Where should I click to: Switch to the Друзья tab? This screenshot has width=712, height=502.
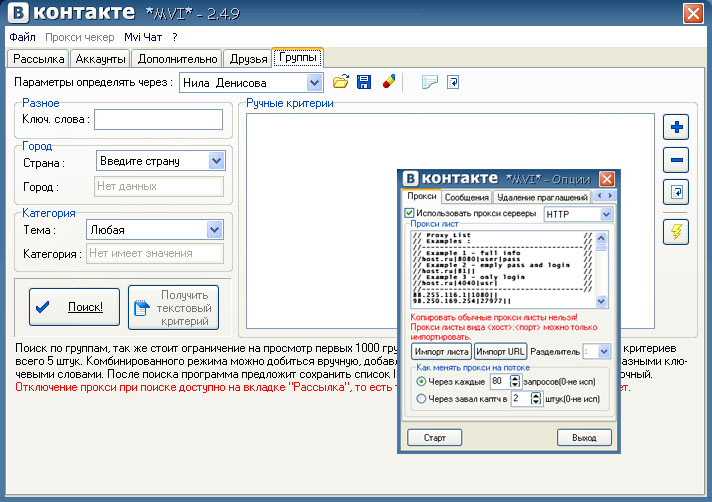pos(248,59)
